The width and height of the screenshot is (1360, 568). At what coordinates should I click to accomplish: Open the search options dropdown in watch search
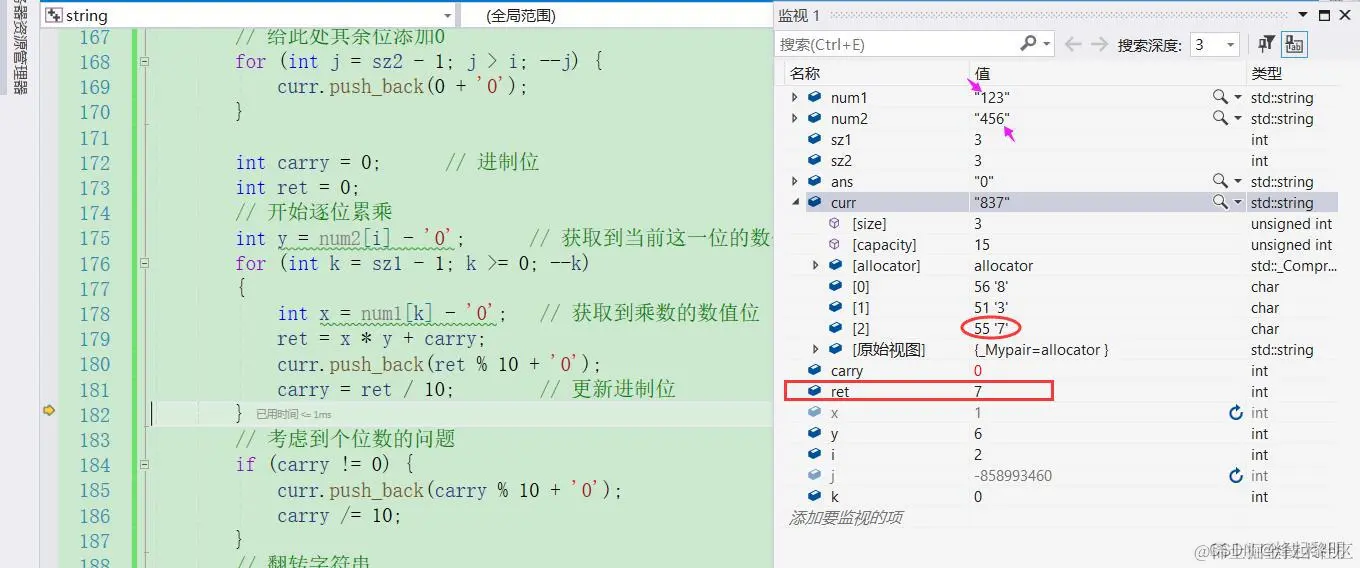pyautogui.click(x=1047, y=44)
